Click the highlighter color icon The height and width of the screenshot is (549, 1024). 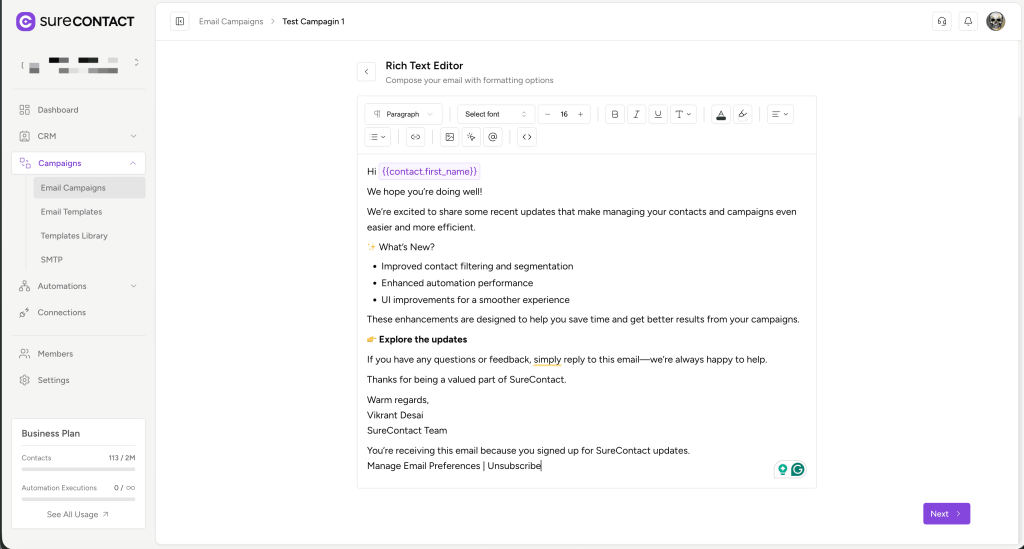(x=742, y=114)
